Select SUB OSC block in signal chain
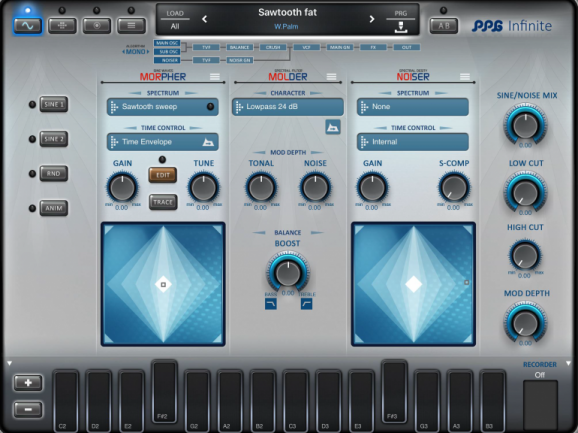 coord(167,52)
